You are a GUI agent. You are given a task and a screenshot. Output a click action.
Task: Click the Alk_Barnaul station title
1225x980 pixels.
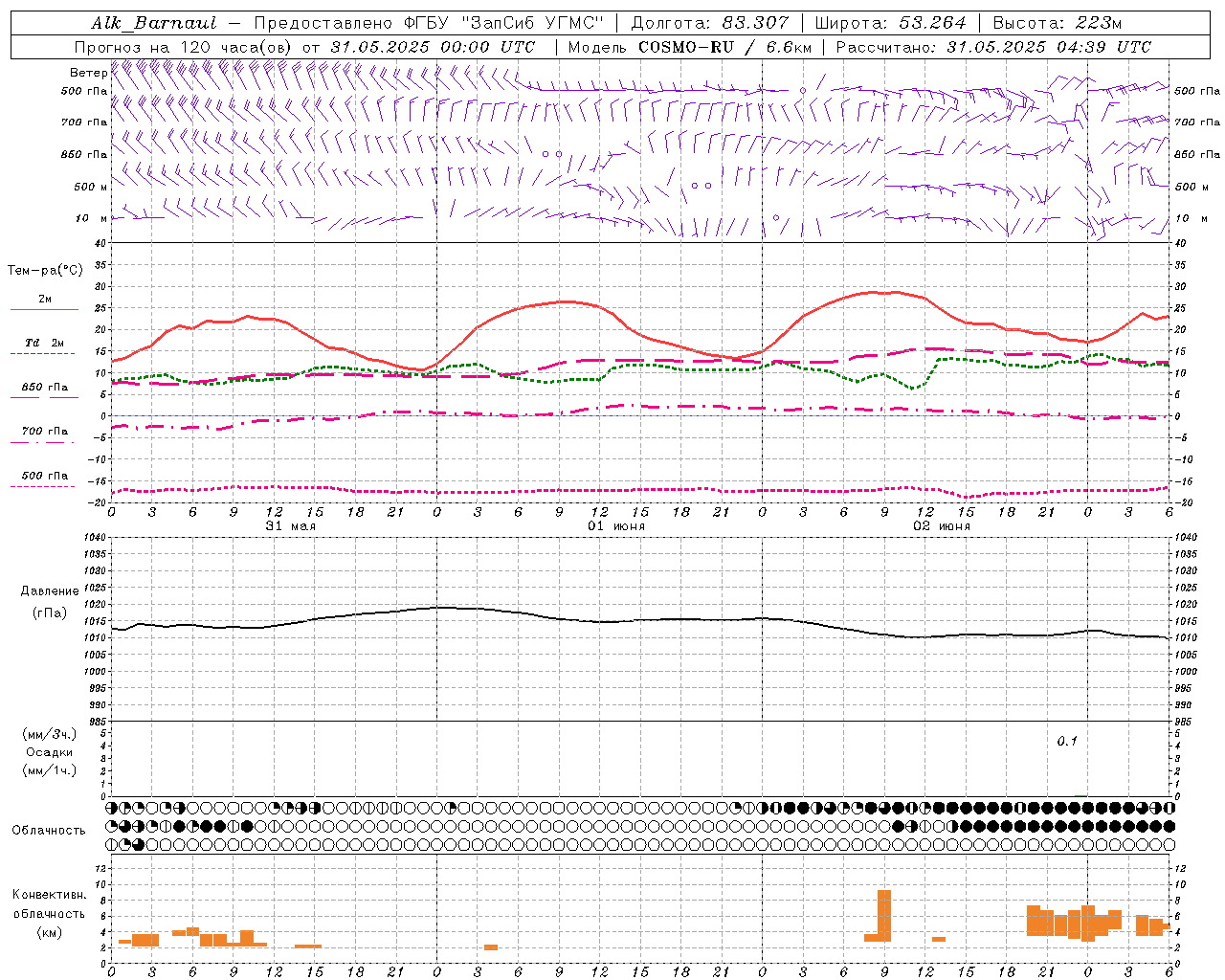[153, 23]
